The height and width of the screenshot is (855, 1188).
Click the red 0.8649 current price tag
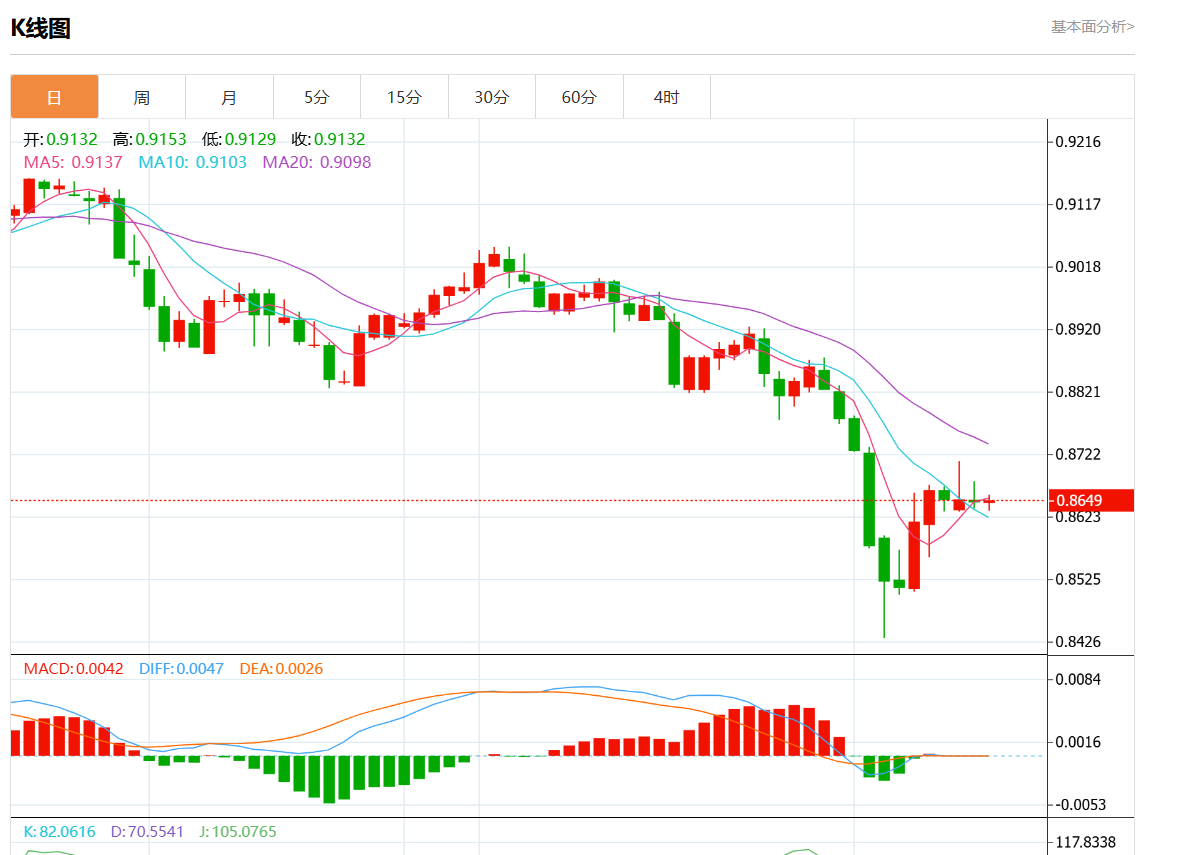click(1091, 500)
